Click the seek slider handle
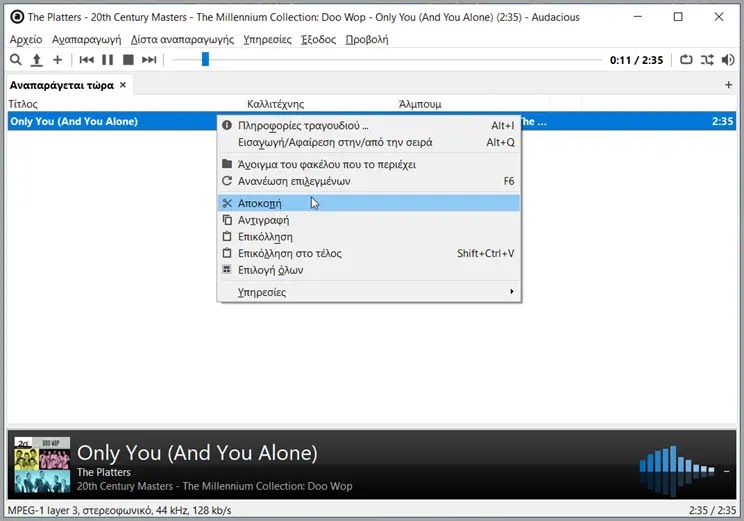This screenshot has width=744, height=521. click(205, 59)
